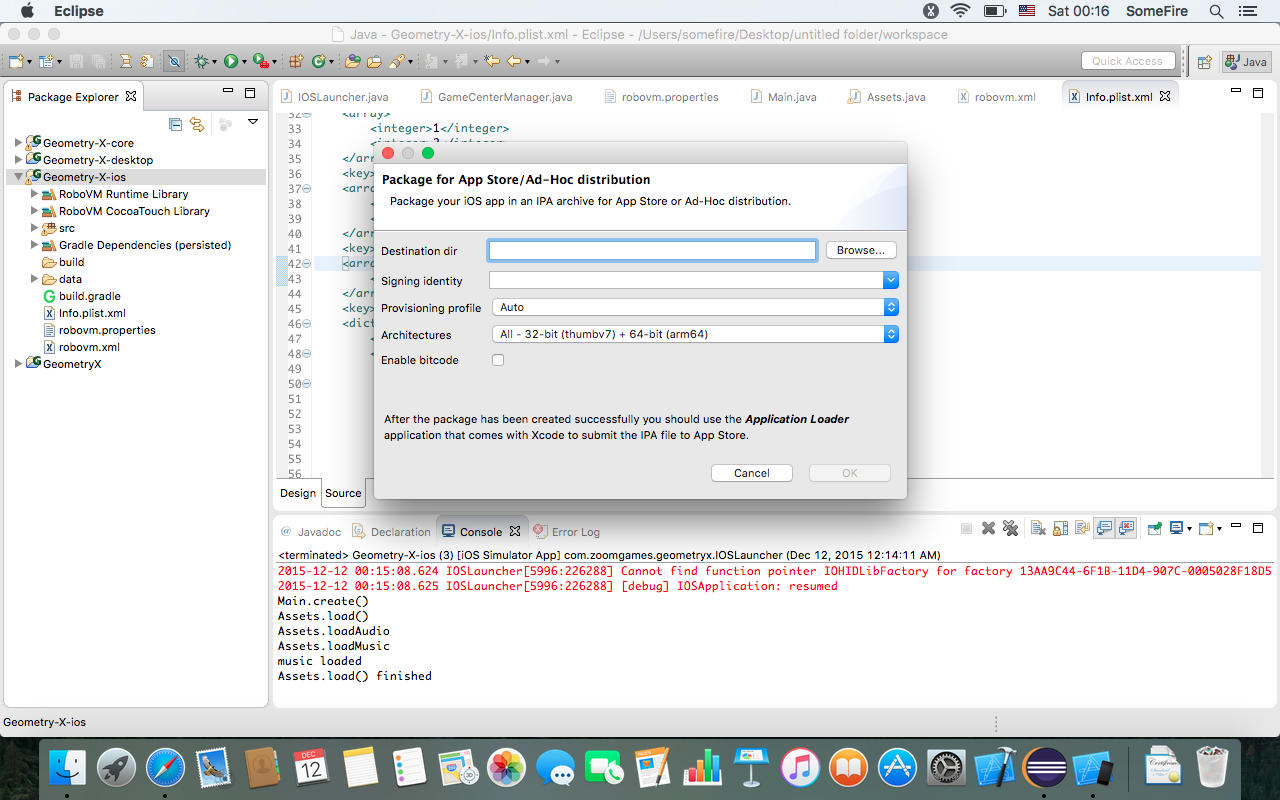Click Remove All Terminated Launches icon
This screenshot has height=800, width=1280.
[x=1010, y=528]
